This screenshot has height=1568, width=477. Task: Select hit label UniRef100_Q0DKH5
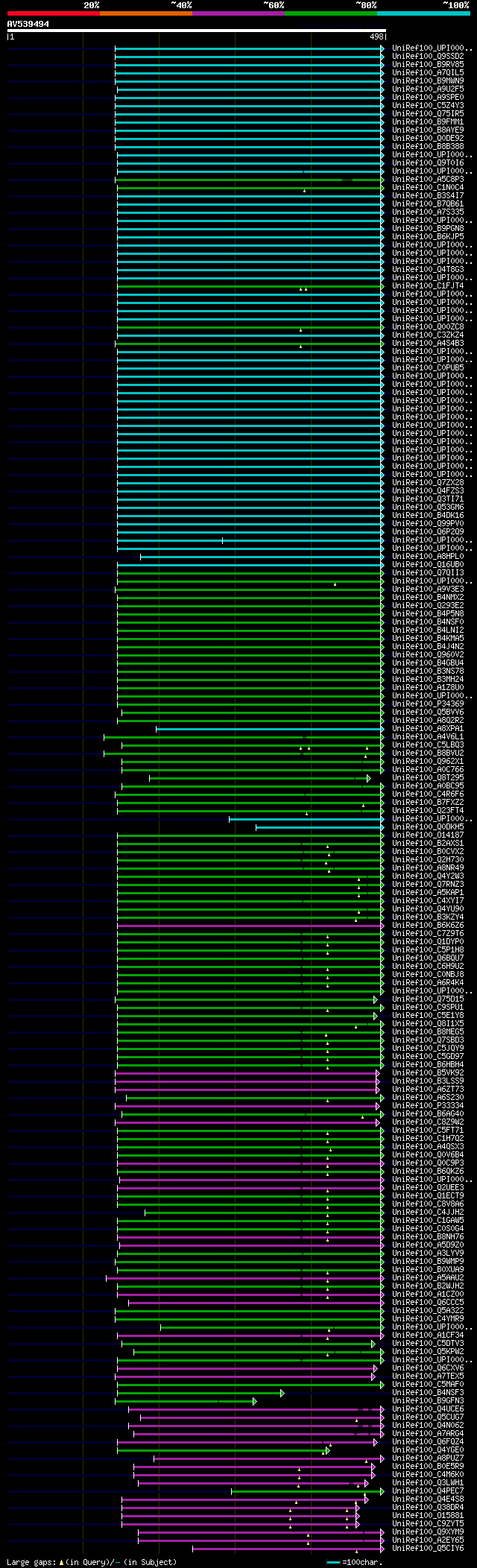click(x=428, y=826)
